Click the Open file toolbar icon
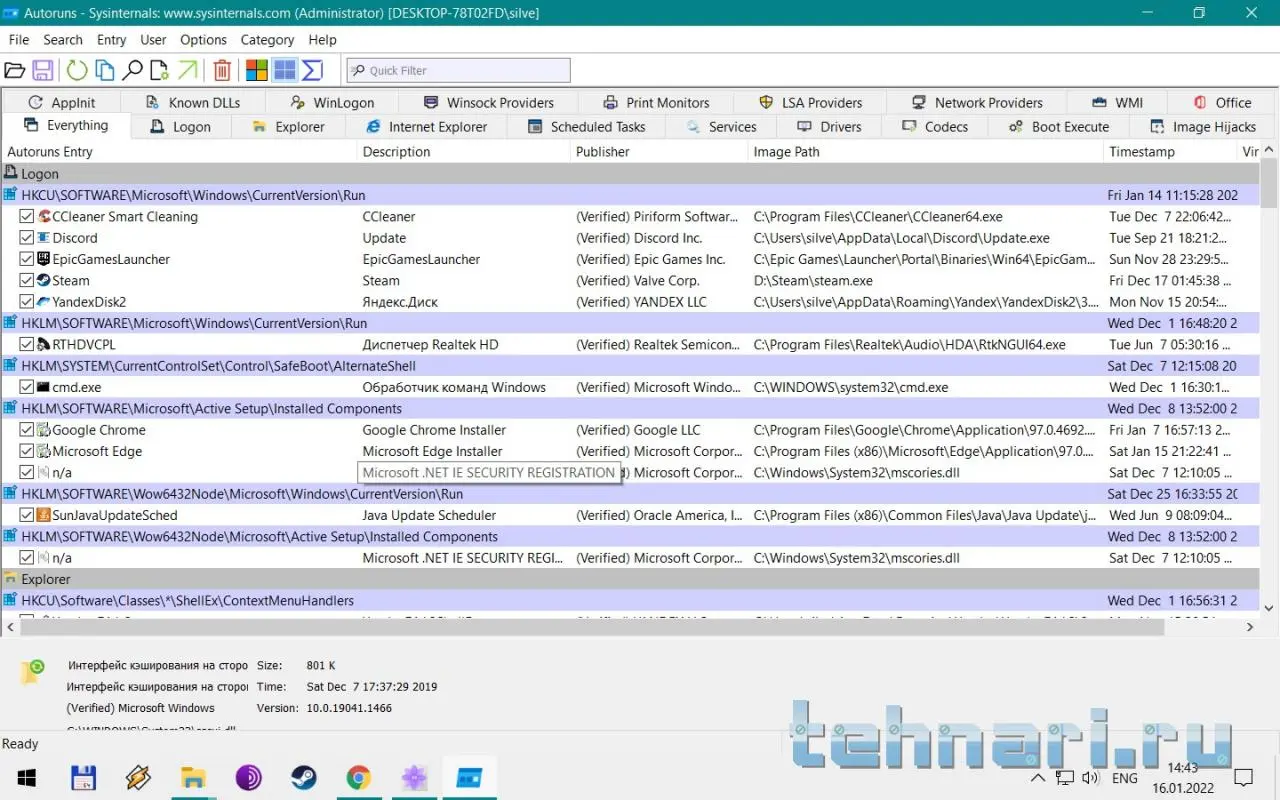The height and width of the screenshot is (800, 1280). 14,70
